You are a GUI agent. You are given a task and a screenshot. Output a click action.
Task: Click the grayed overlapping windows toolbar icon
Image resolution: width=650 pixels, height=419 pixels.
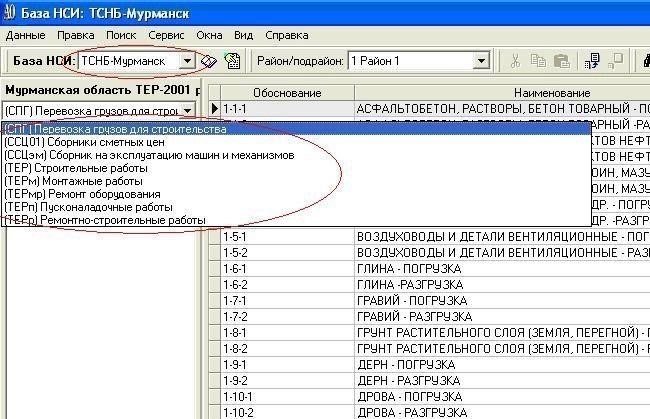click(616, 61)
